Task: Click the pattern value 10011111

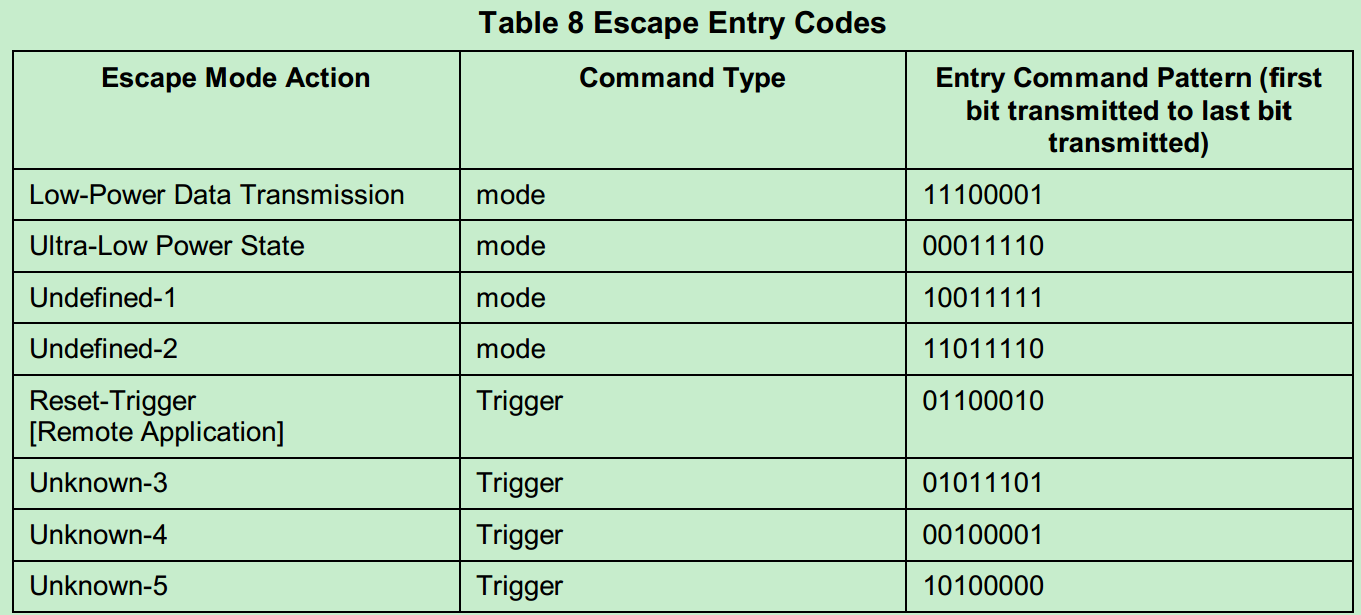Action: tap(983, 298)
